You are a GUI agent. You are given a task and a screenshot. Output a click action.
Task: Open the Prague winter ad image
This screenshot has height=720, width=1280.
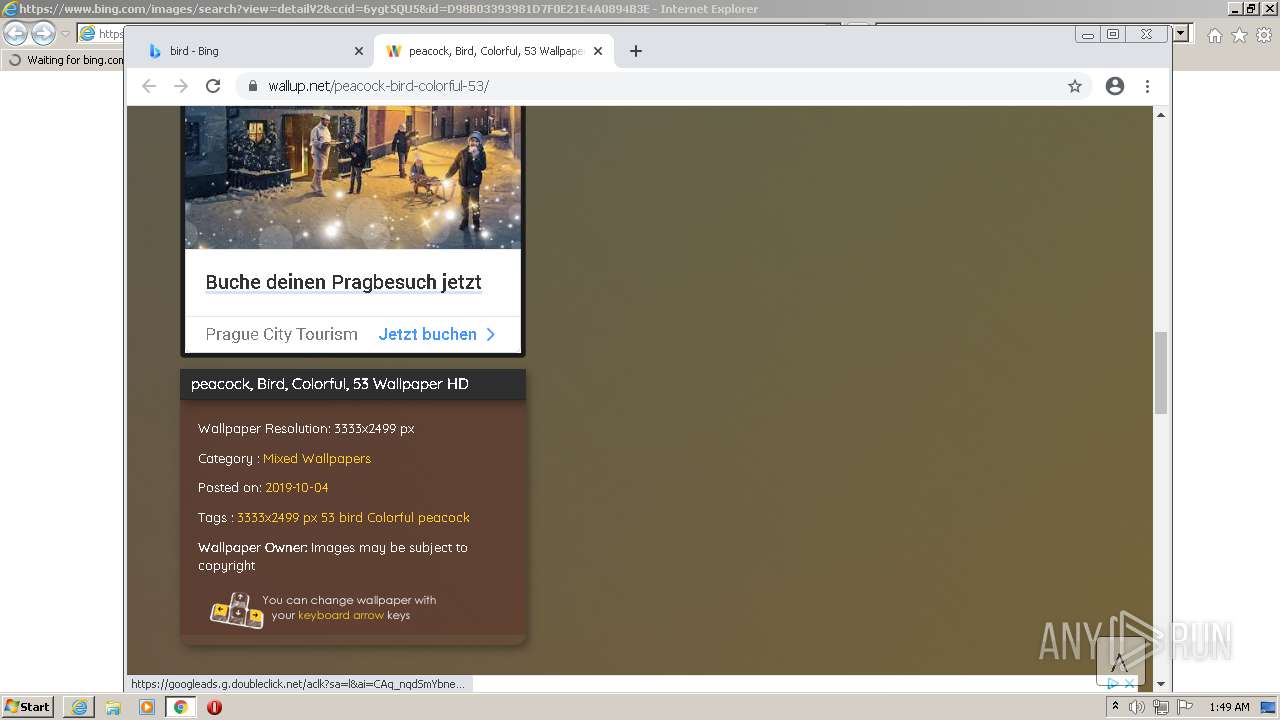pos(353,176)
